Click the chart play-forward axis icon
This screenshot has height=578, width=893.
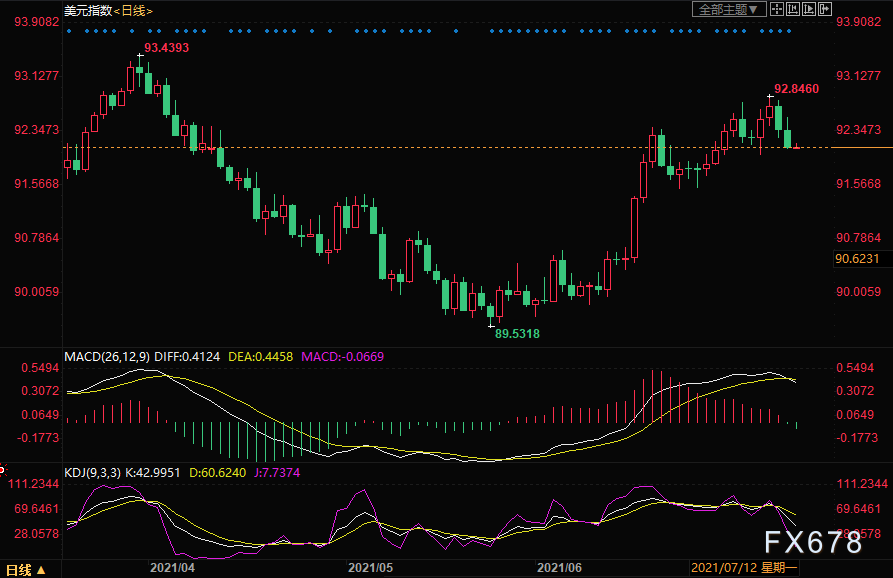[x=808, y=9]
